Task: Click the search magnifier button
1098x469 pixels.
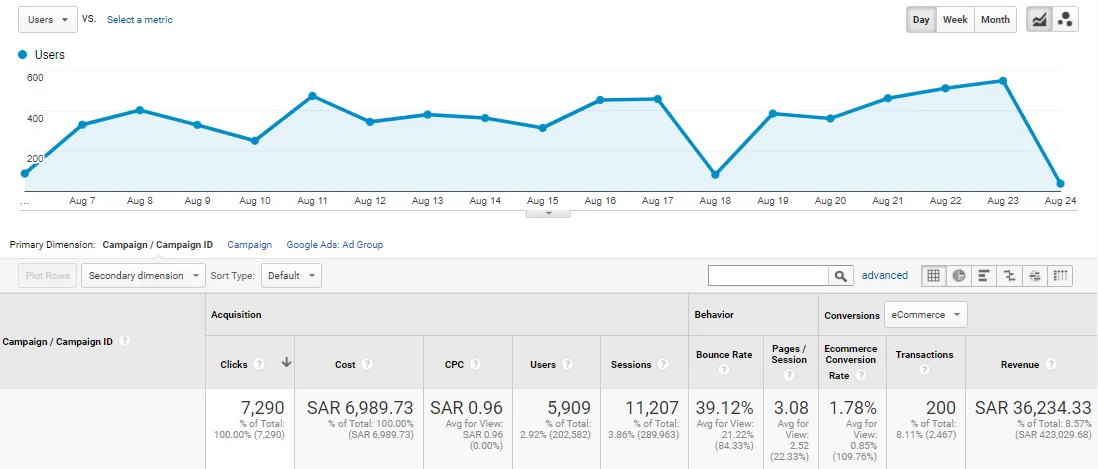Action: pos(841,276)
